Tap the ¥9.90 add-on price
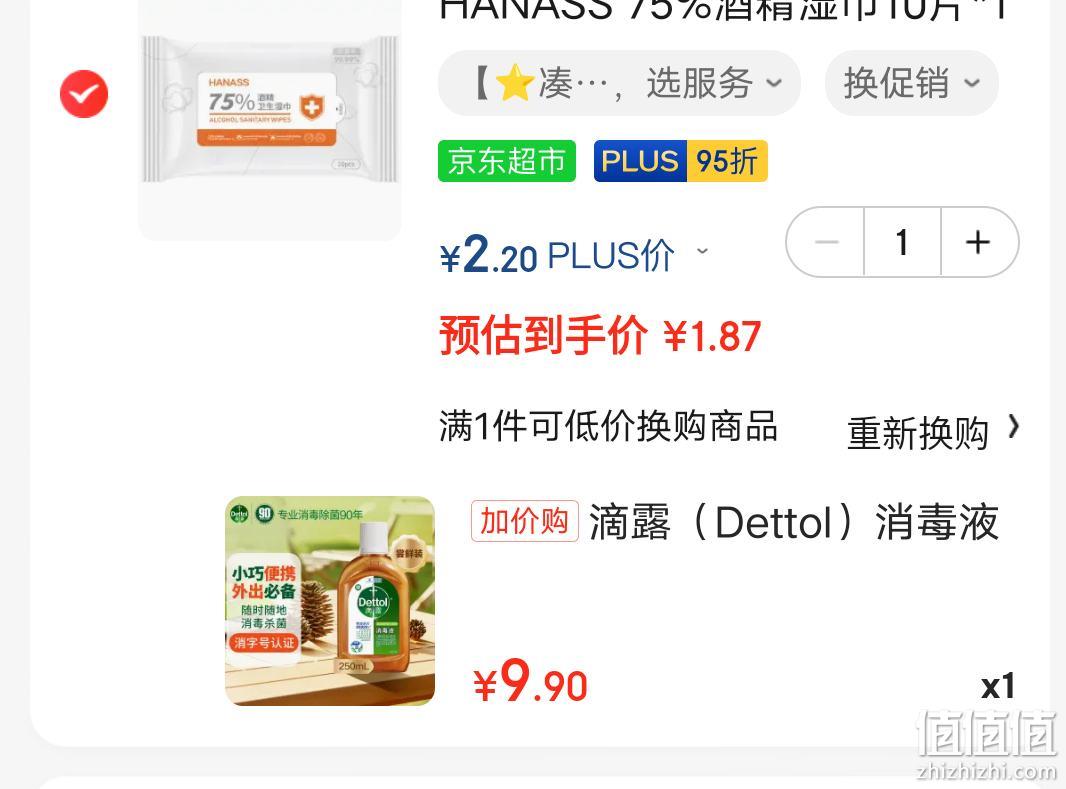 coord(530,682)
